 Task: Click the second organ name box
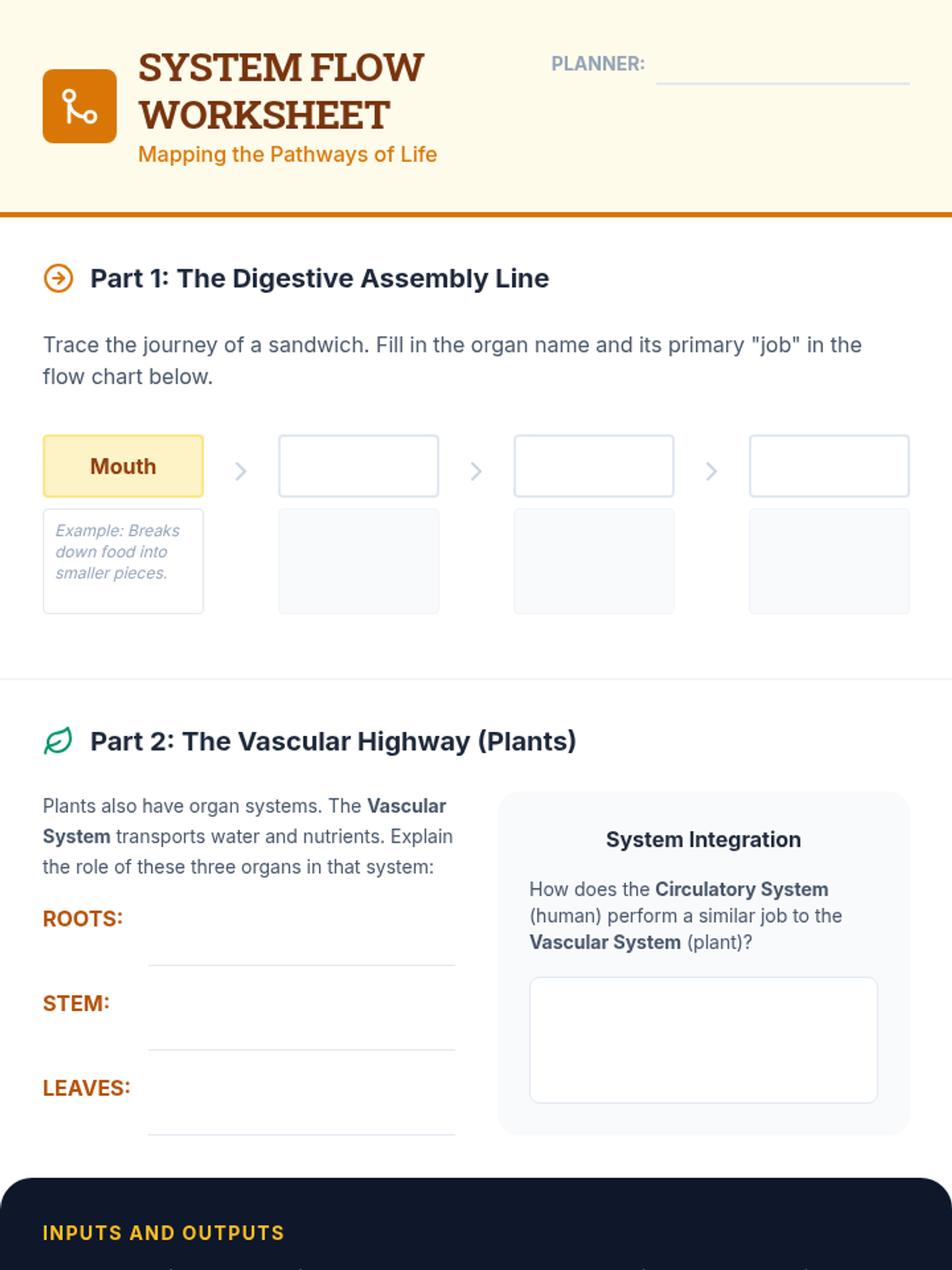click(x=359, y=466)
